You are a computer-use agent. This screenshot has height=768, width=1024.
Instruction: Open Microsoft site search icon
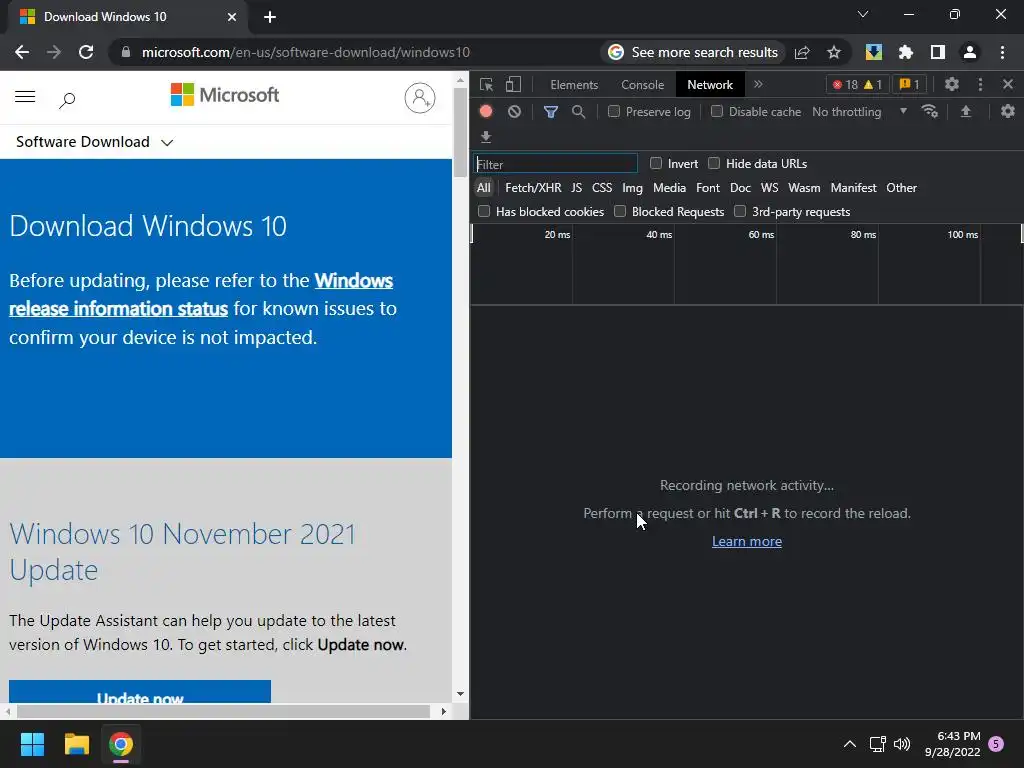pyautogui.click(x=67, y=100)
